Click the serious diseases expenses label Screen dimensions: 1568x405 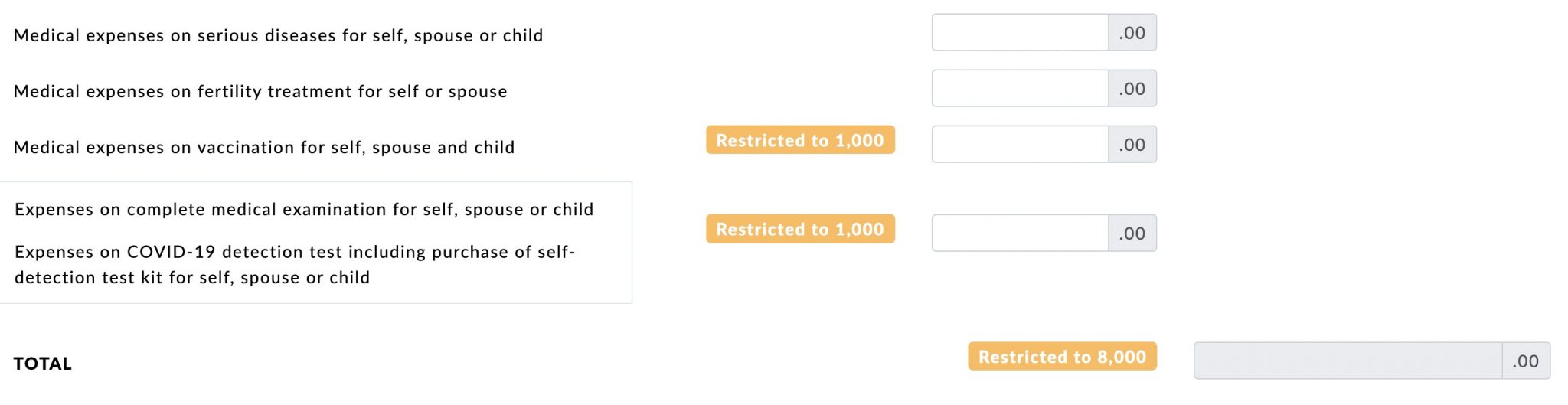[278, 36]
